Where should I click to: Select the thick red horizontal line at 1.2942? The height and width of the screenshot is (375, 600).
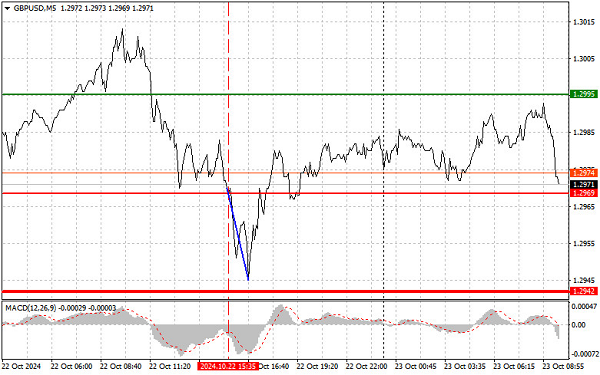coord(285,292)
